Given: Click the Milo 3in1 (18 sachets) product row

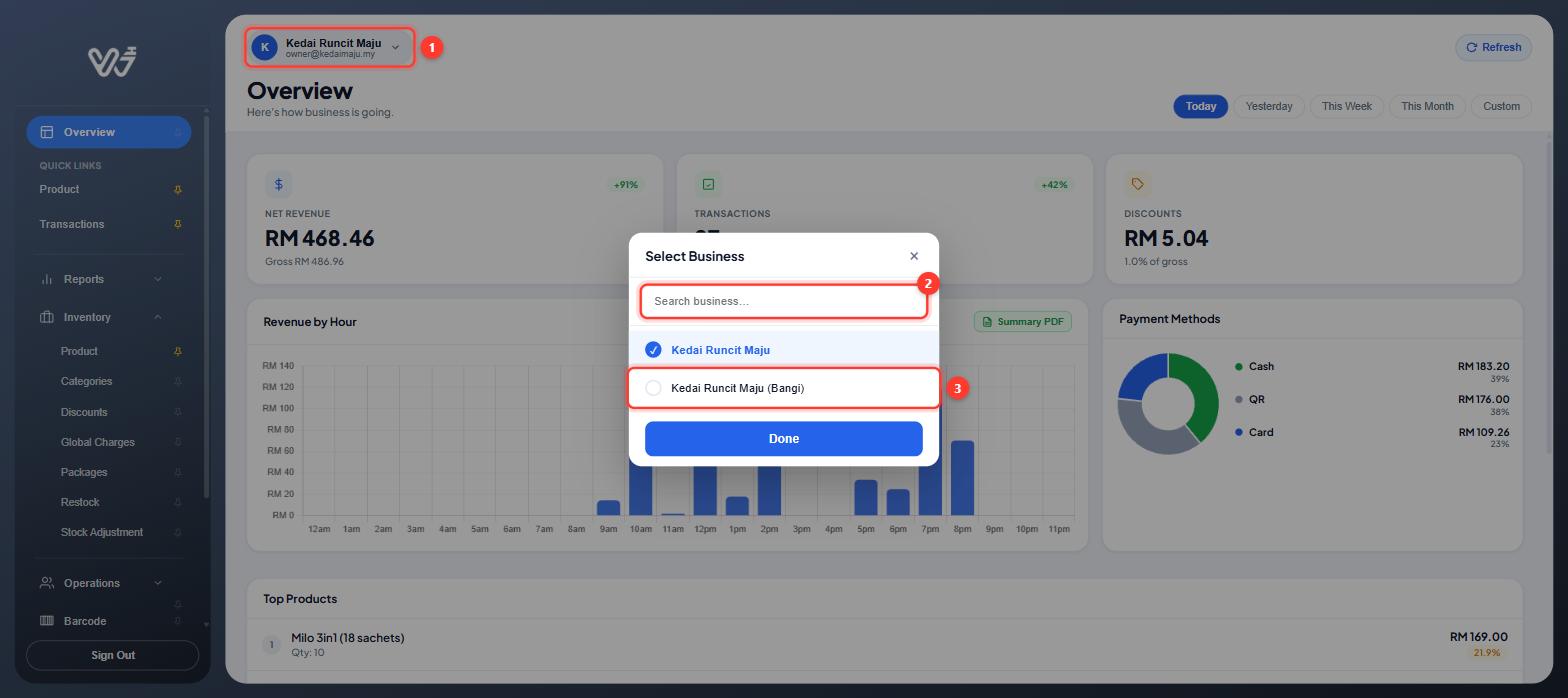Looking at the screenshot, I should (885, 645).
